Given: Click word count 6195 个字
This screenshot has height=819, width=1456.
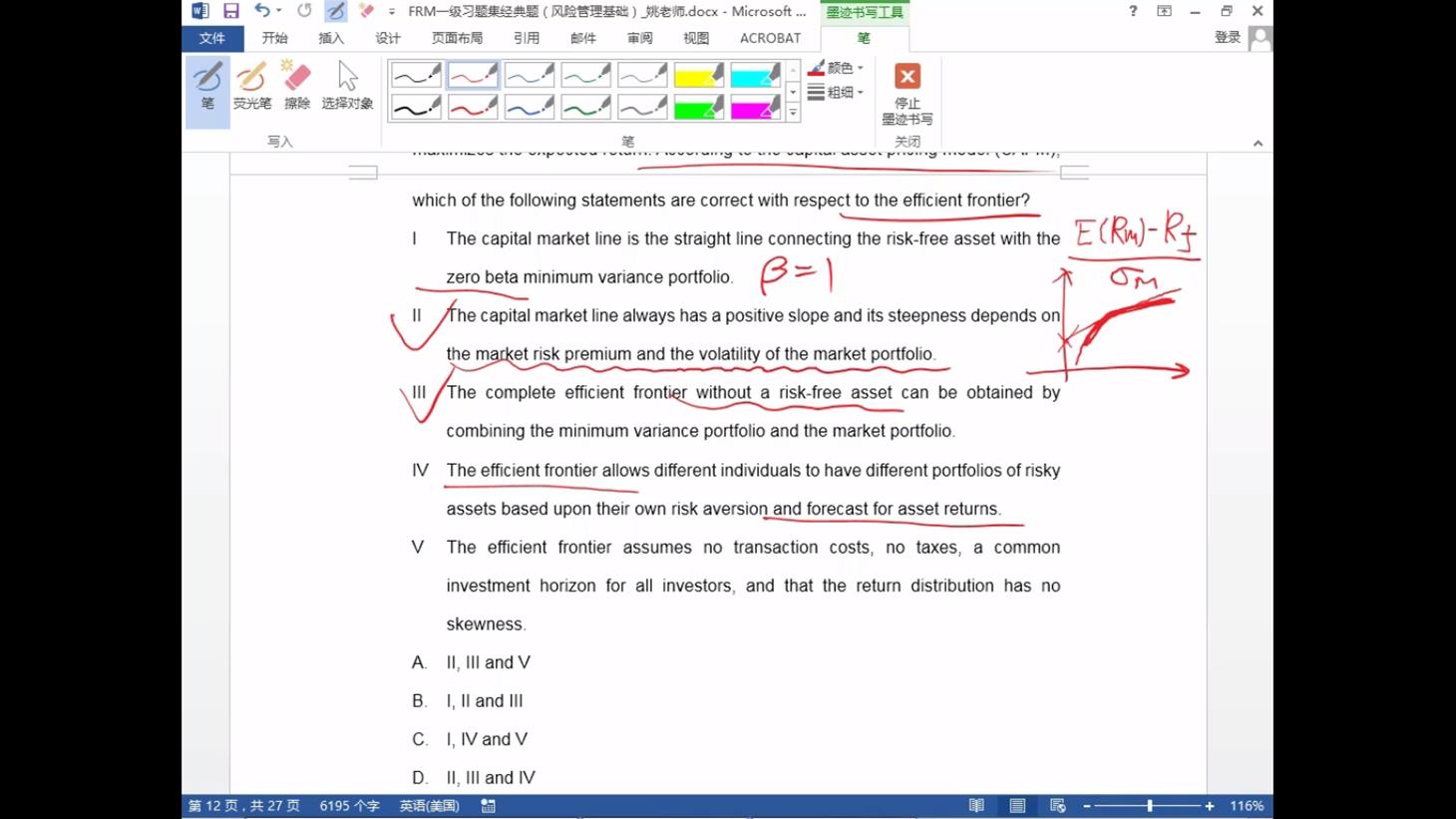Looking at the screenshot, I should tap(349, 806).
